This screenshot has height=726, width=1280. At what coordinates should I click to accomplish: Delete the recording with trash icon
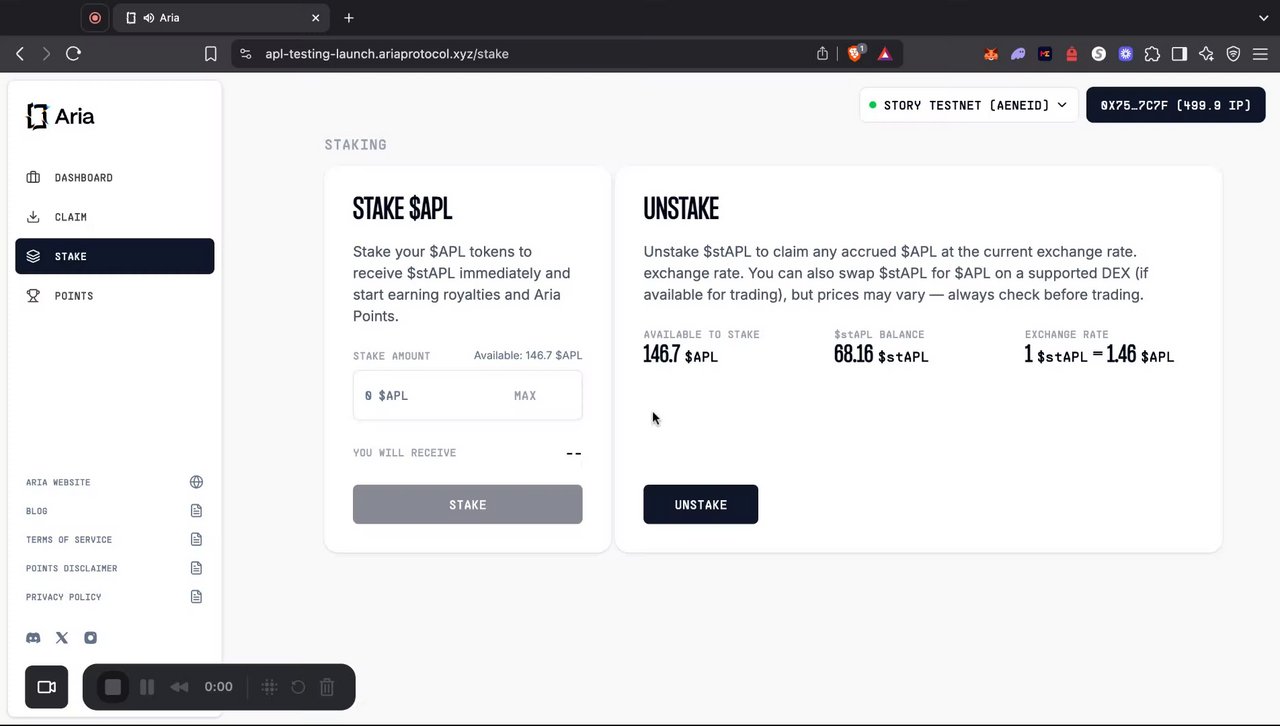pos(327,687)
